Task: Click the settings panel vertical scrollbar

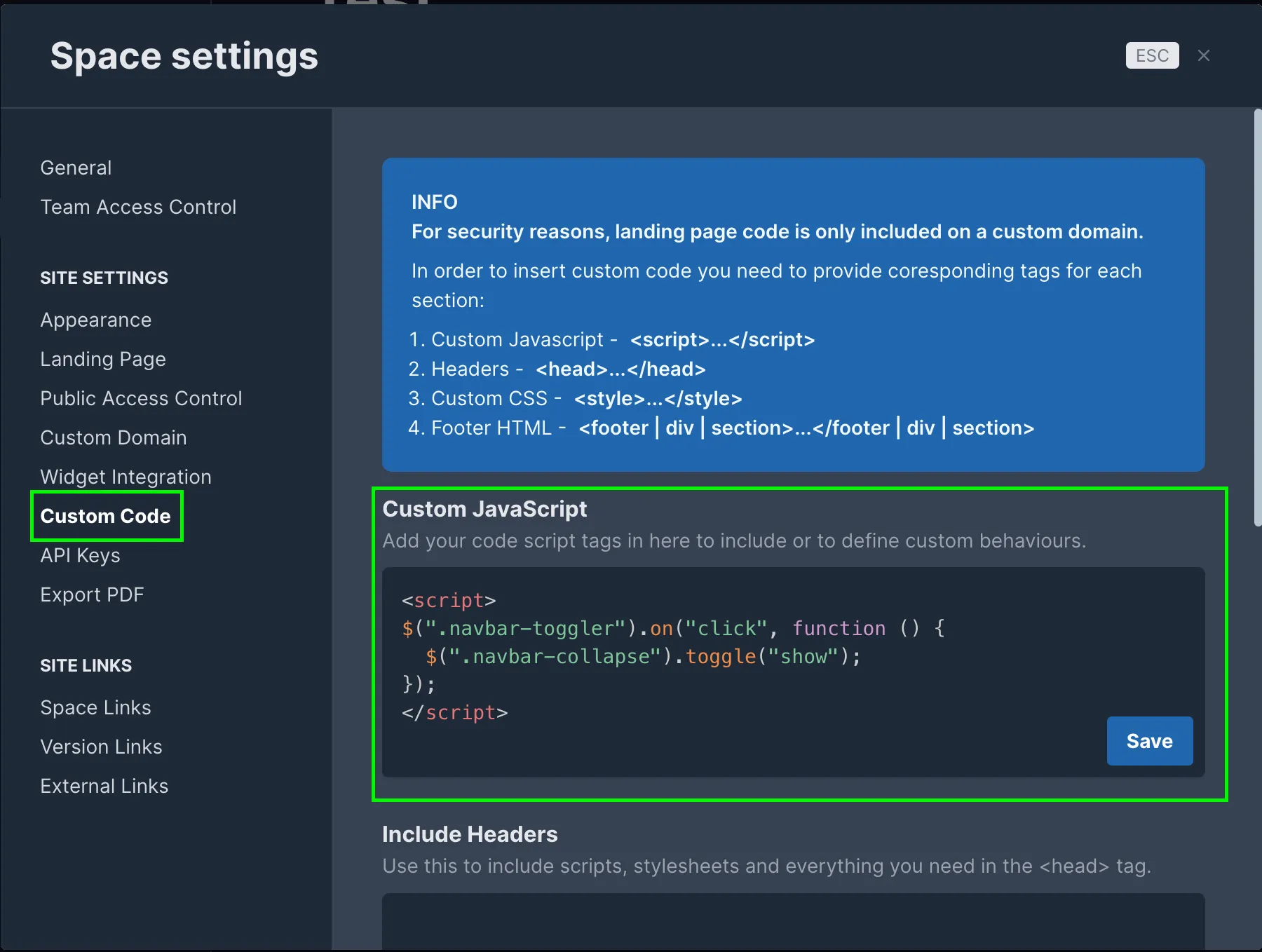Action: click(1258, 317)
